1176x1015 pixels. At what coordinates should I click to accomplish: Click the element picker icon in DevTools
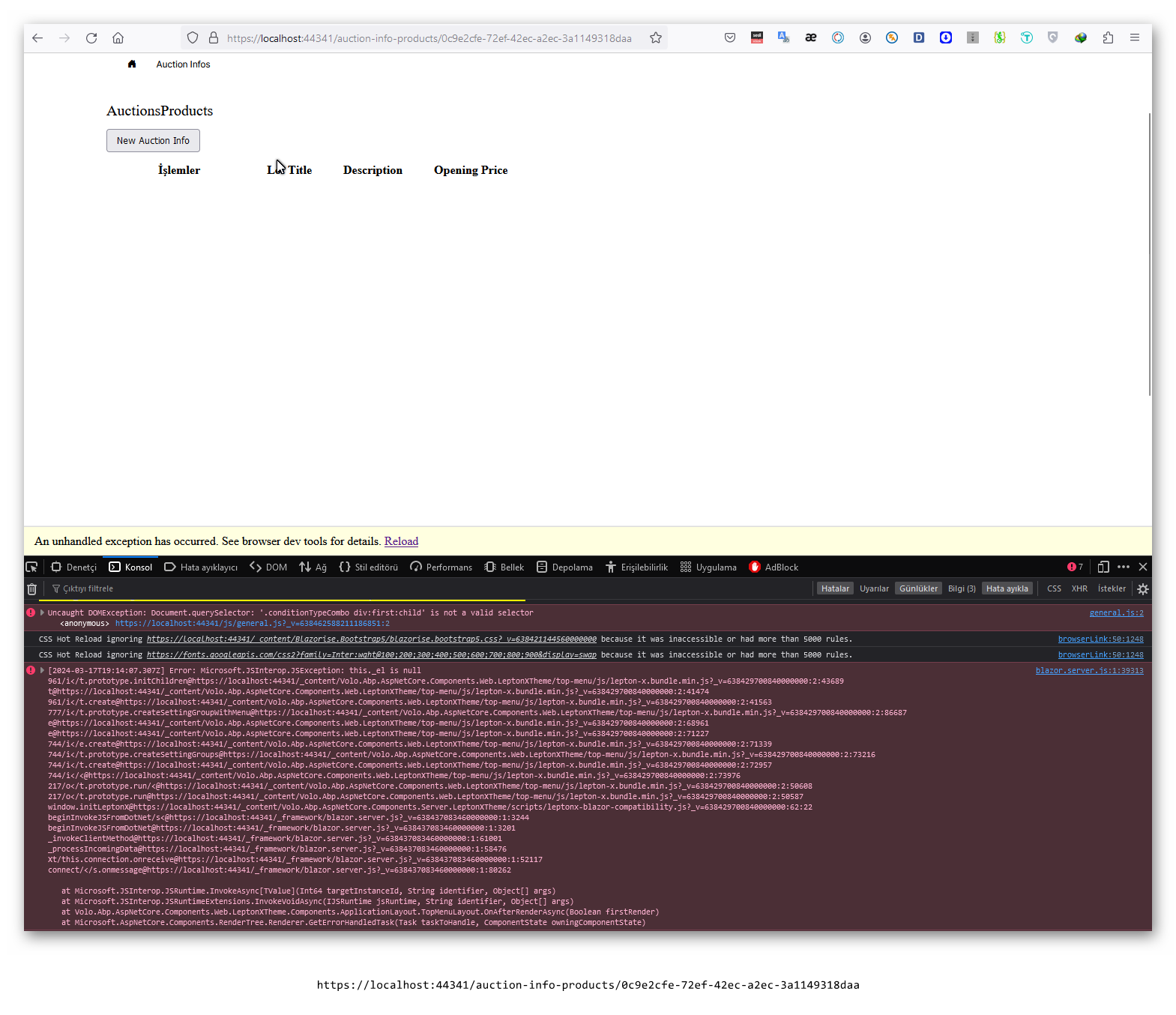pyautogui.click(x=31, y=567)
